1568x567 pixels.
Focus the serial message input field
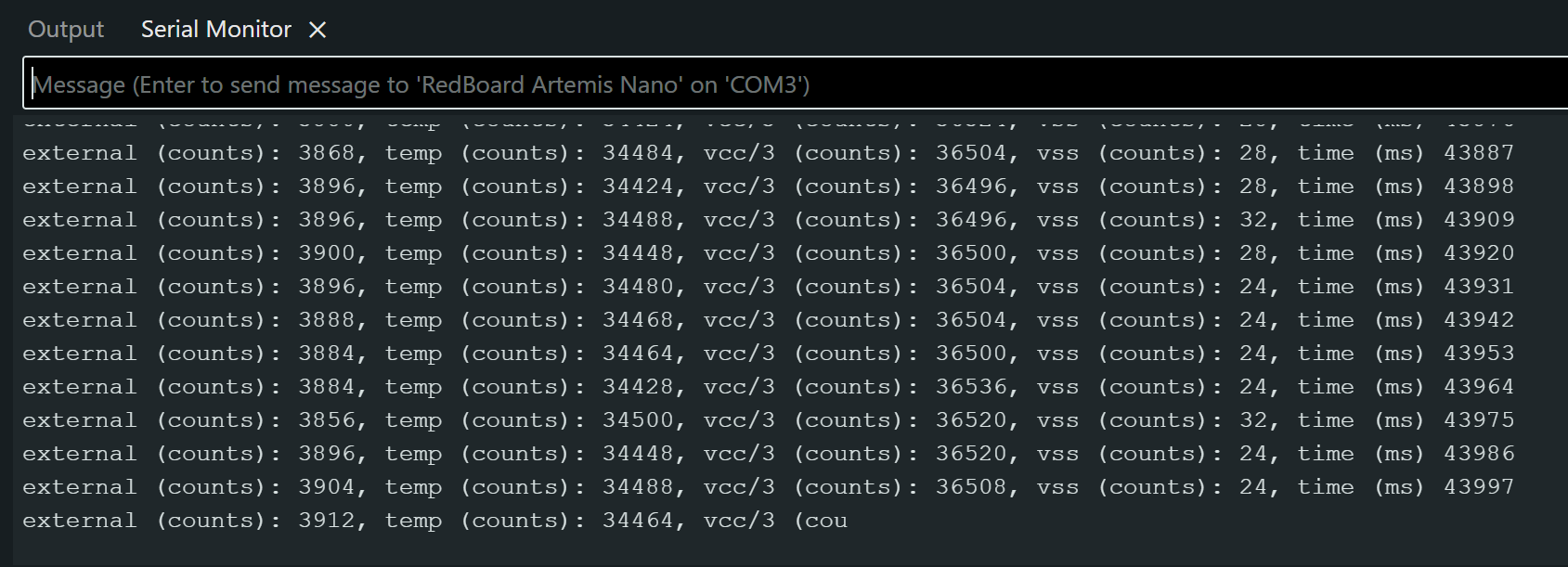click(789, 84)
